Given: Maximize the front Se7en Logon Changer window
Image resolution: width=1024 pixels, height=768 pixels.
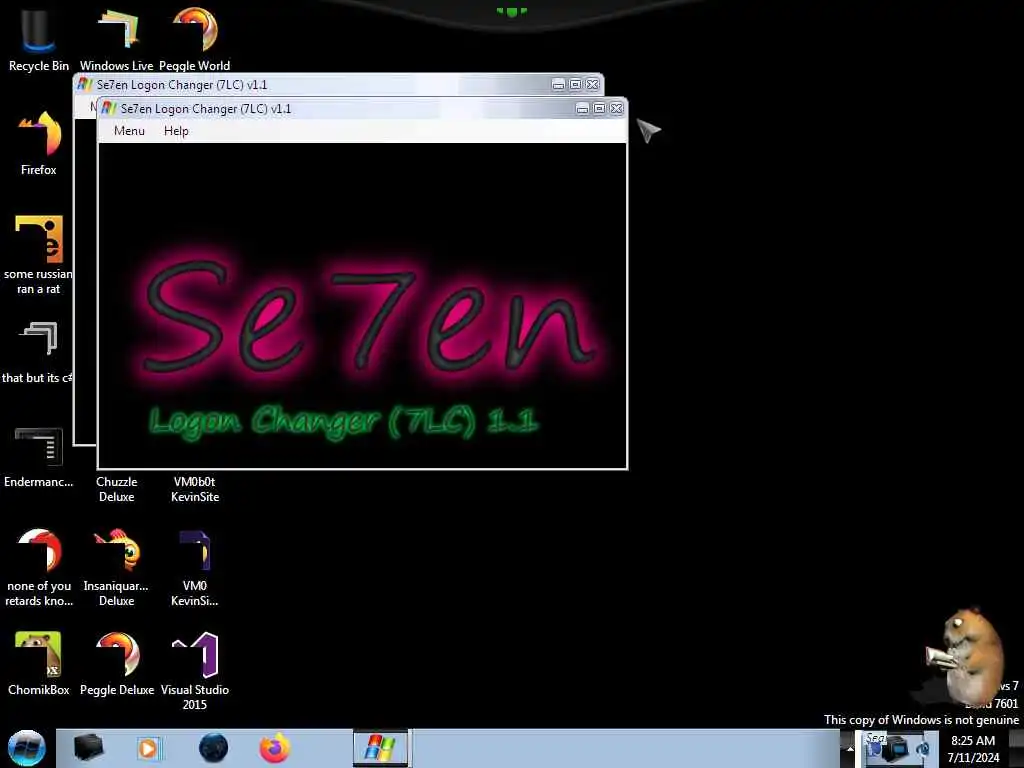Looking at the screenshot, I should point(600,108).
